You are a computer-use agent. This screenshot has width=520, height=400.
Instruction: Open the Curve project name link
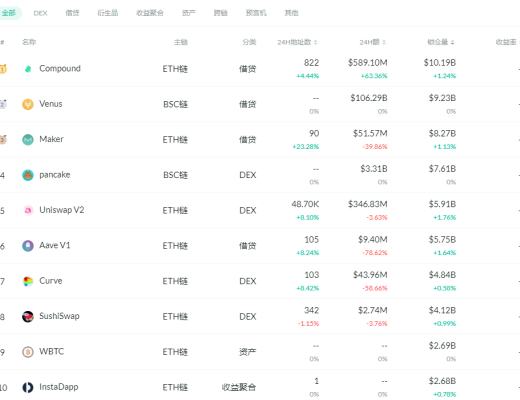pyautogui.click(x=51, y=281)
